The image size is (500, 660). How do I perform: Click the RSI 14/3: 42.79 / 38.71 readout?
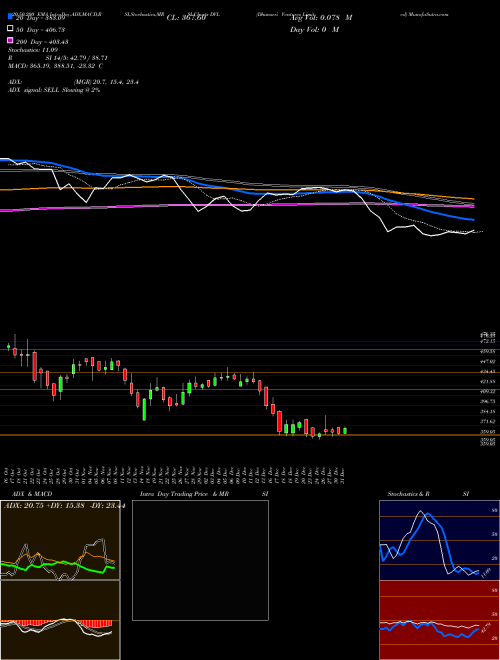[58, 58]
